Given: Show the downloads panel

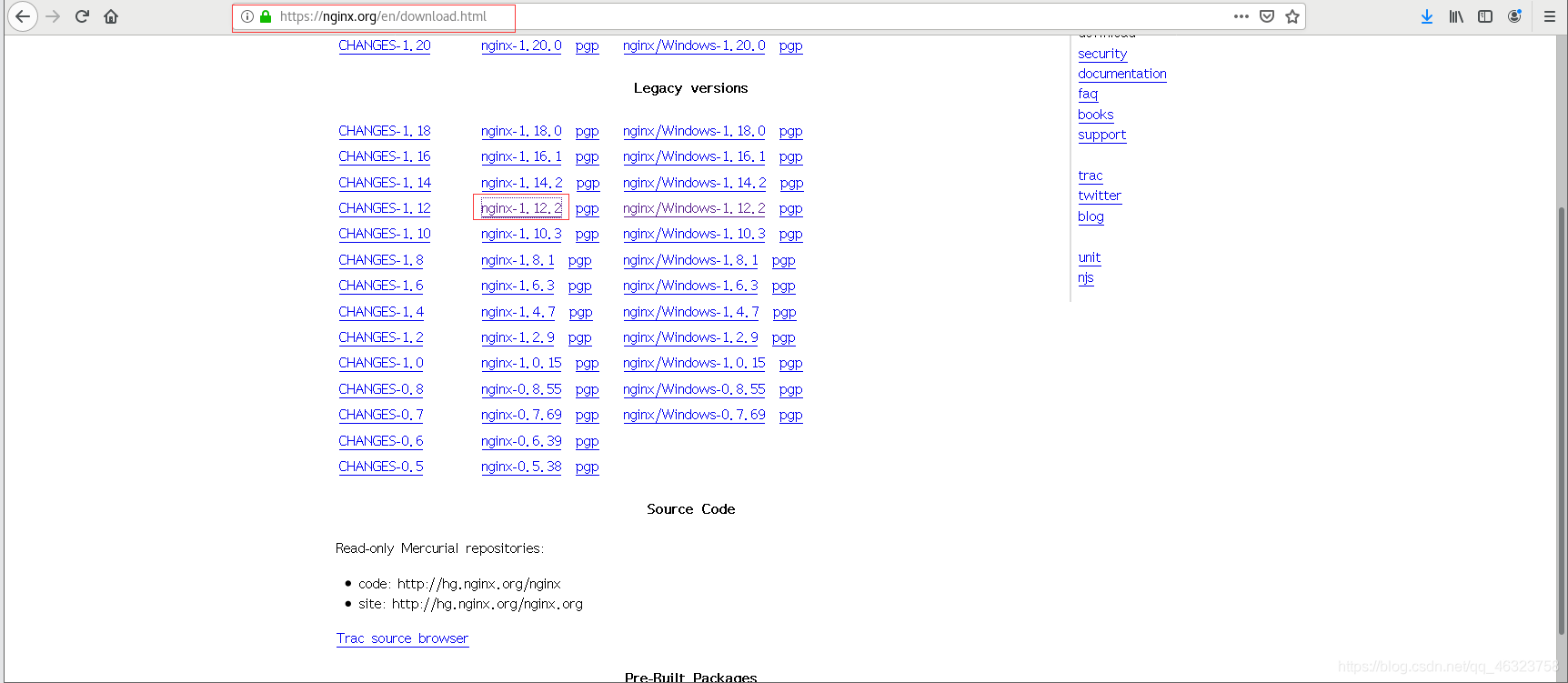Looking at the screenshot, I should (1427, 16).
